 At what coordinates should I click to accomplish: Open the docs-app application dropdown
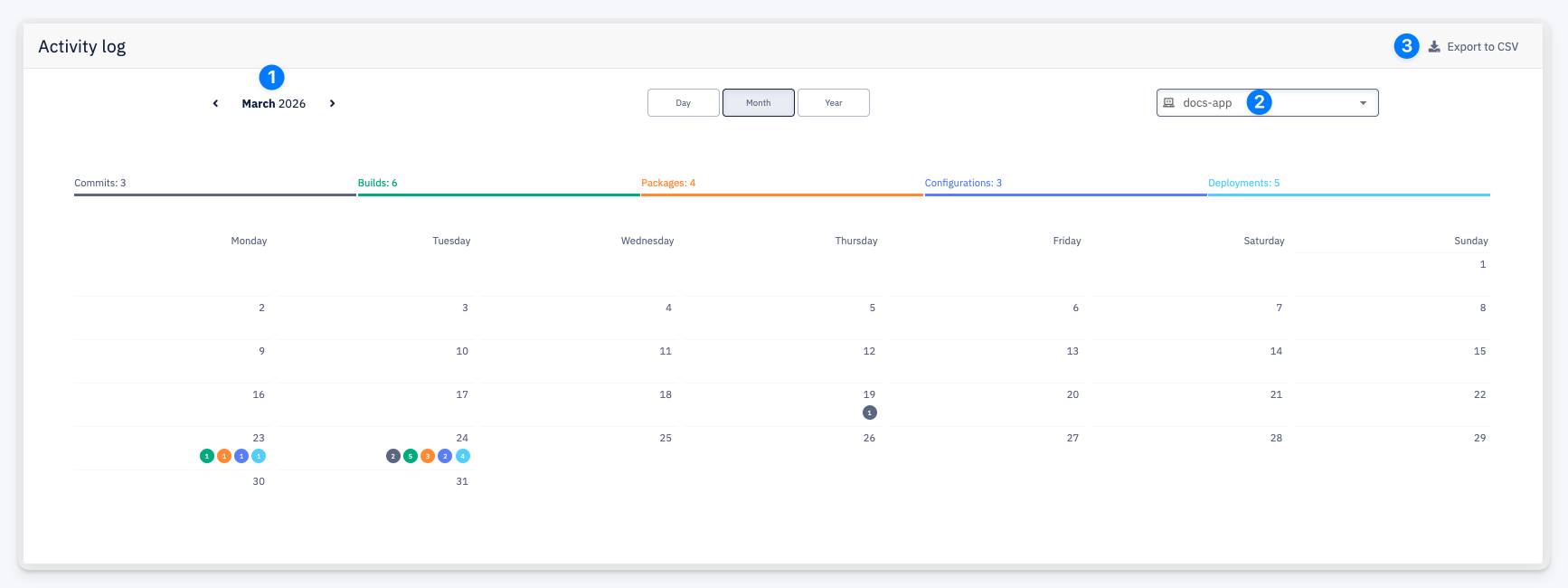tap(1267, 103)
